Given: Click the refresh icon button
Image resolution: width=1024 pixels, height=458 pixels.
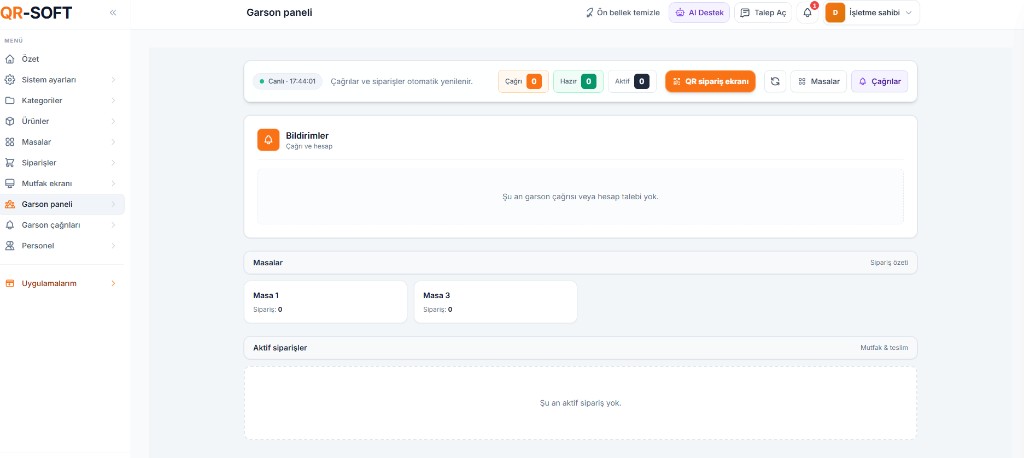Looking at the screenshot, I should tap(775, 81).
